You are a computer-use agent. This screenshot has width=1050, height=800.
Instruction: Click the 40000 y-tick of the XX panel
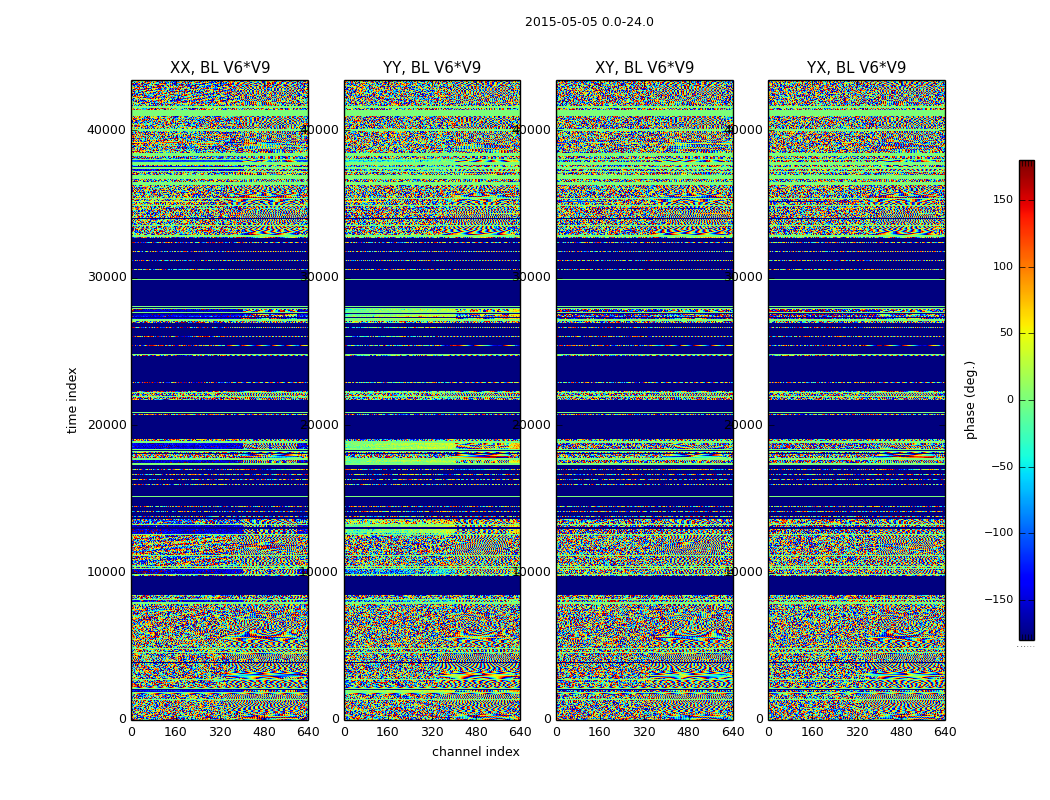107,129
